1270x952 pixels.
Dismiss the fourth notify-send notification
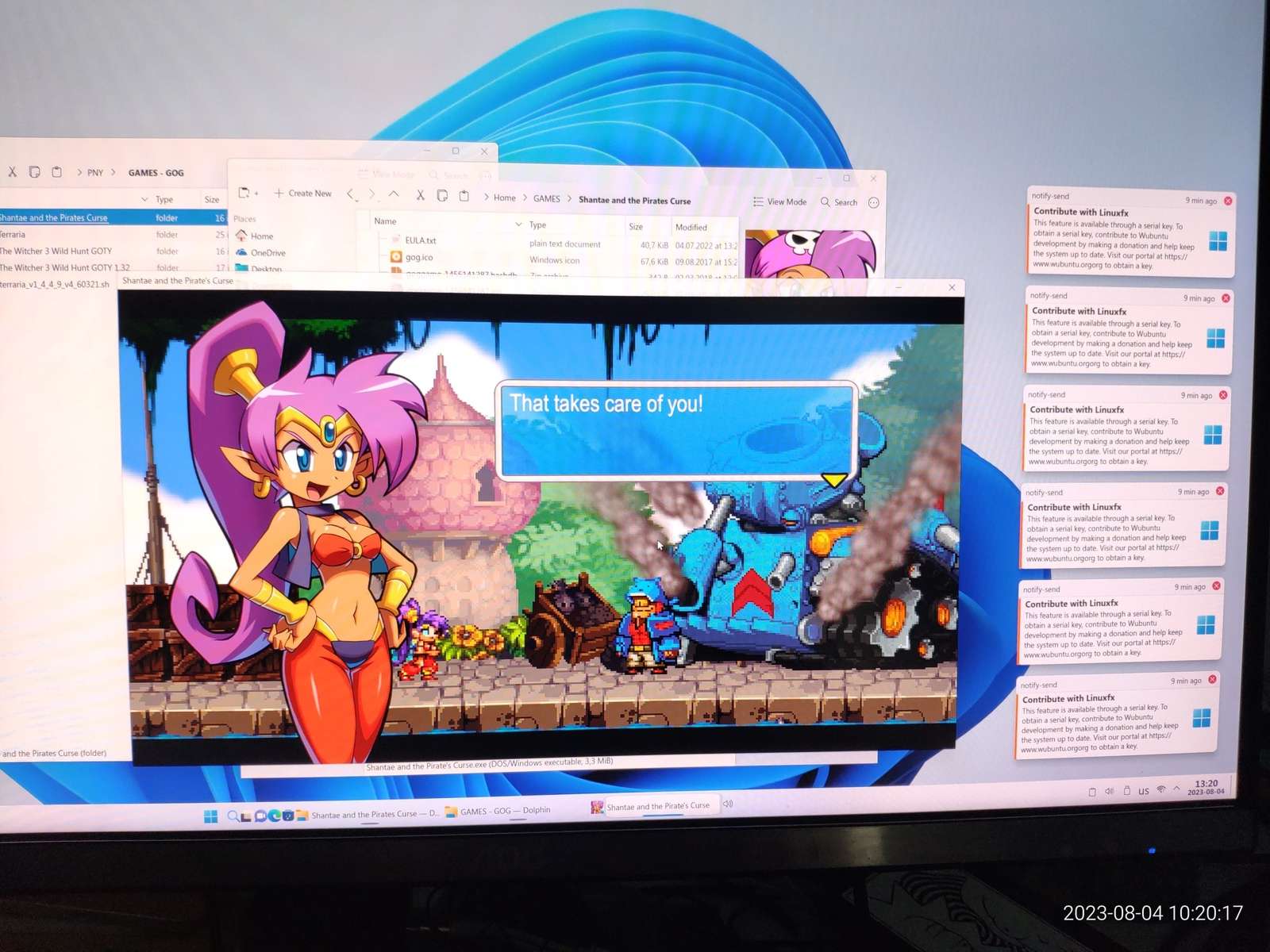pos(1220,492)
